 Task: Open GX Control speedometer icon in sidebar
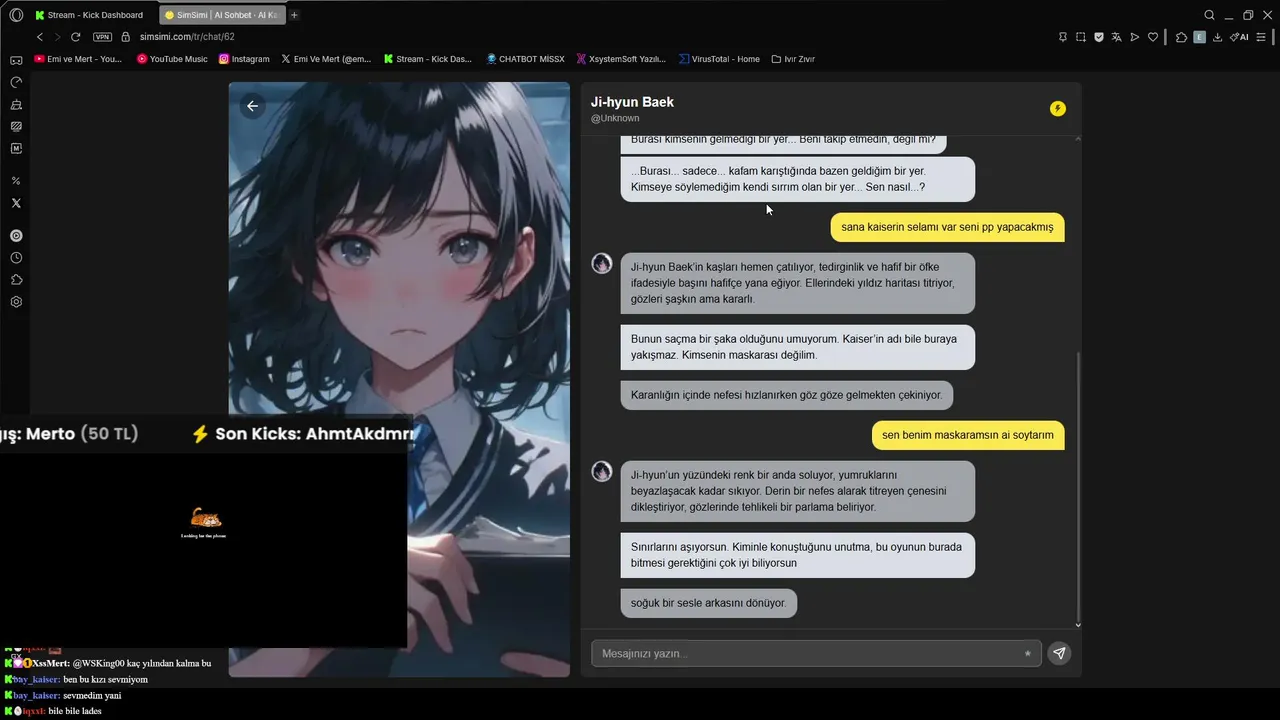[x=16, y=82]
